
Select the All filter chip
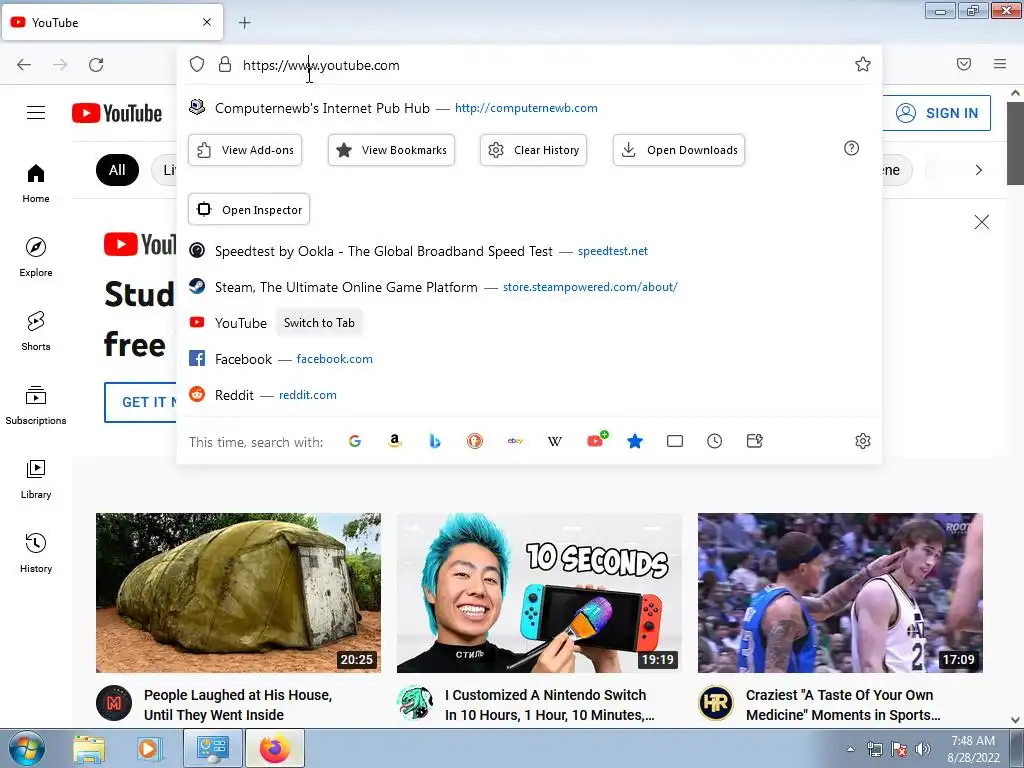(117, 170)
